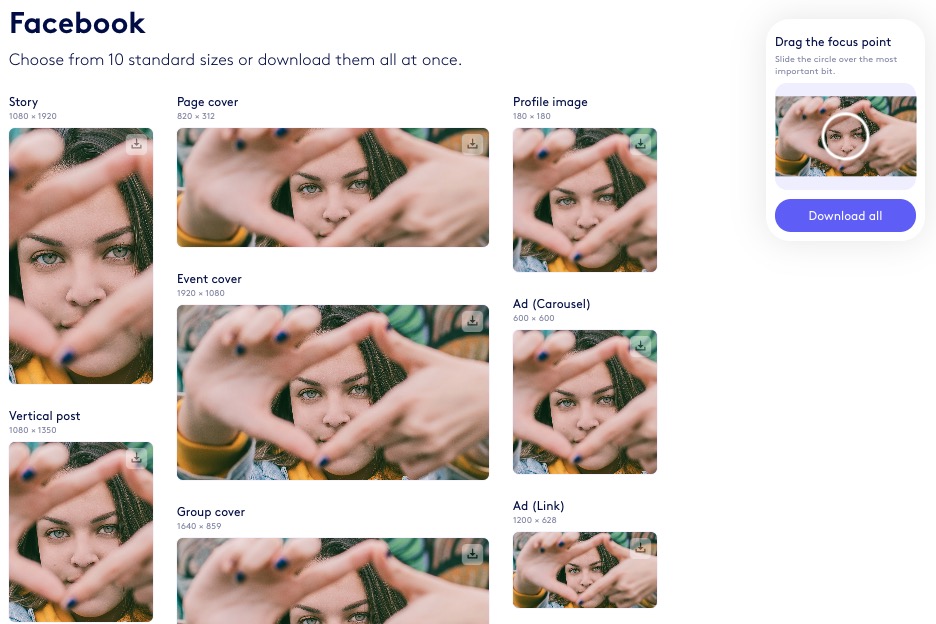Click the '1080 × 1920' size text
The image size is (936, 624).
click(x=33, y=116)
